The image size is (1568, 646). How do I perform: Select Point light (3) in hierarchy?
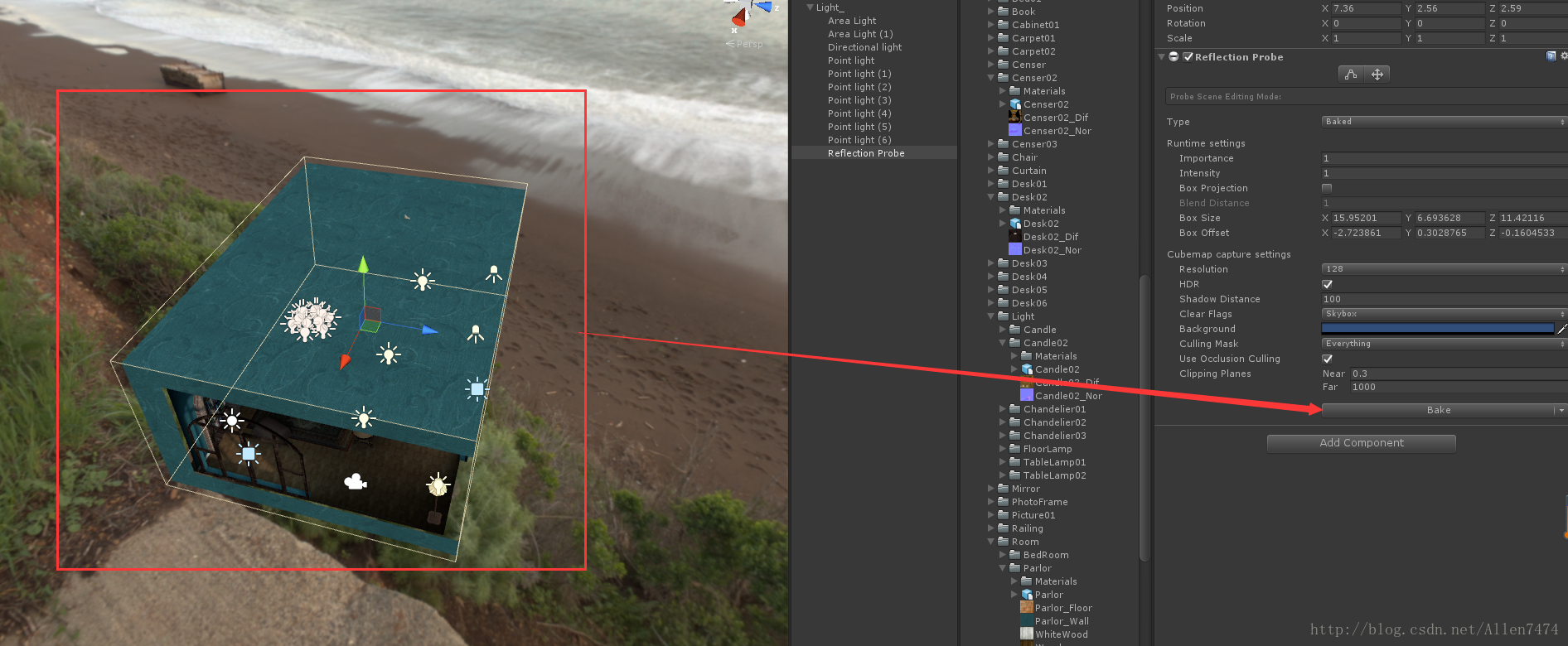coord(859,100)
